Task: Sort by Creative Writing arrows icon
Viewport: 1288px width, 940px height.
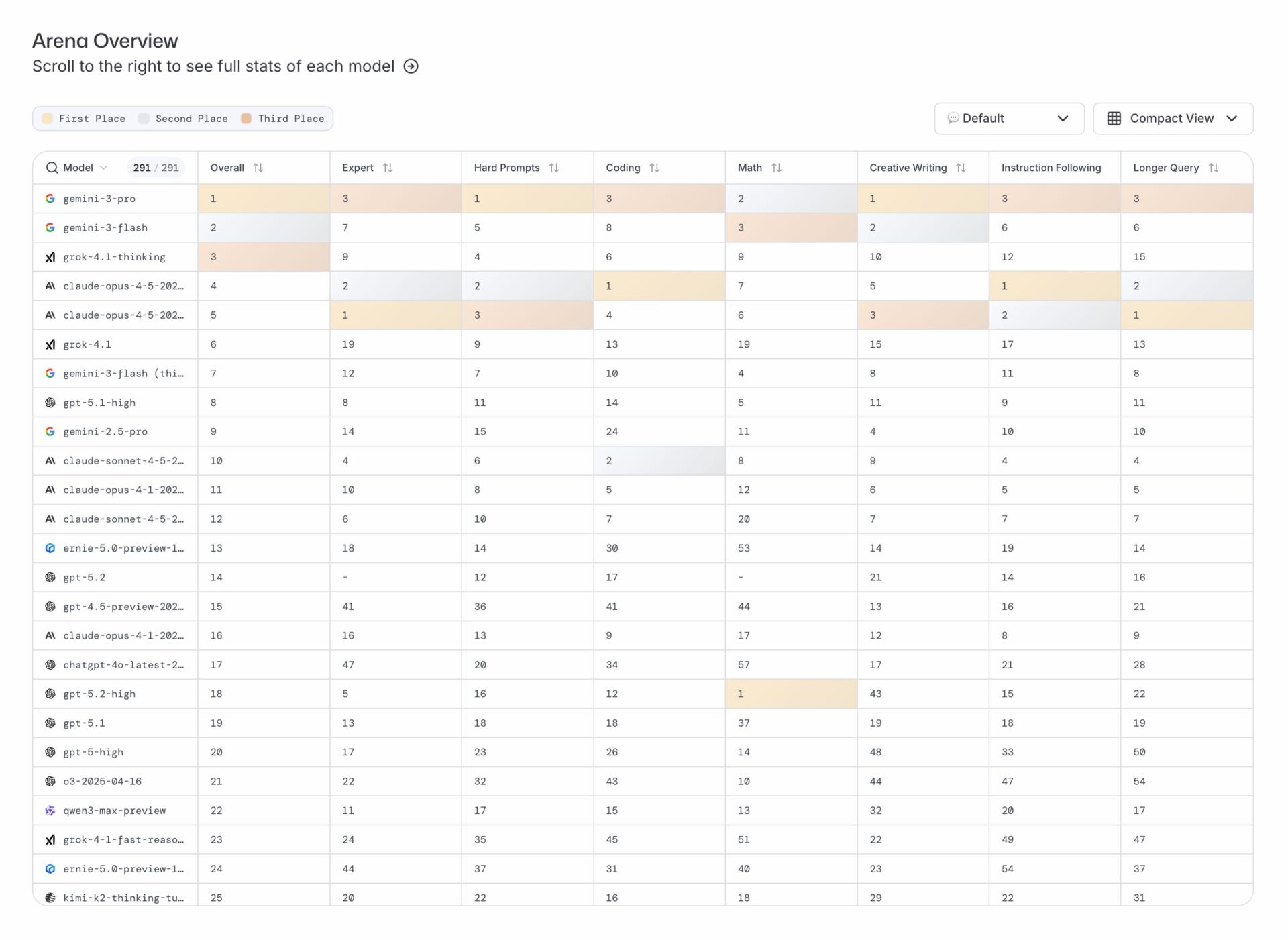Action: click(961, 168)
